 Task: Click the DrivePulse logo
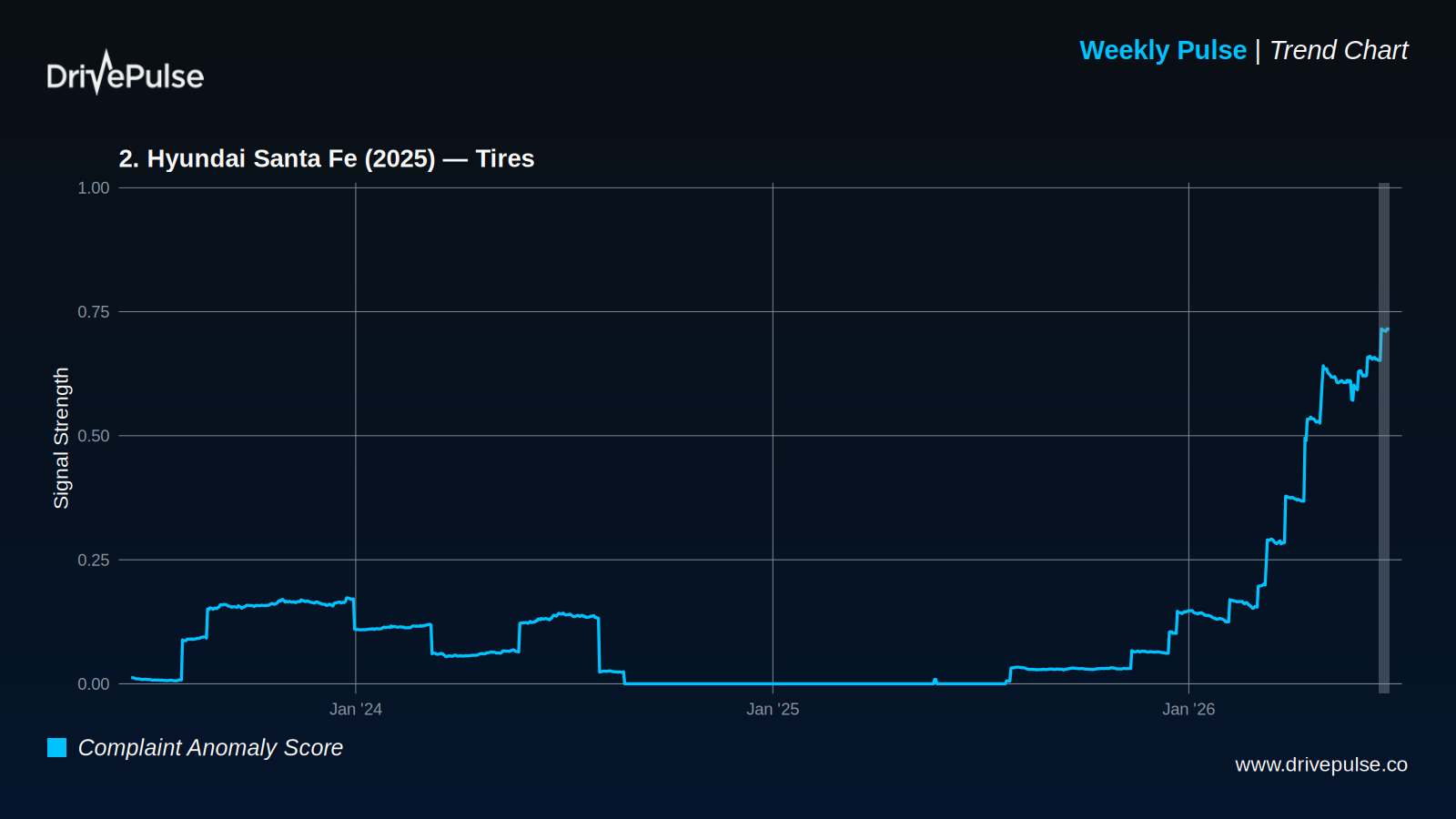[126, 73]
